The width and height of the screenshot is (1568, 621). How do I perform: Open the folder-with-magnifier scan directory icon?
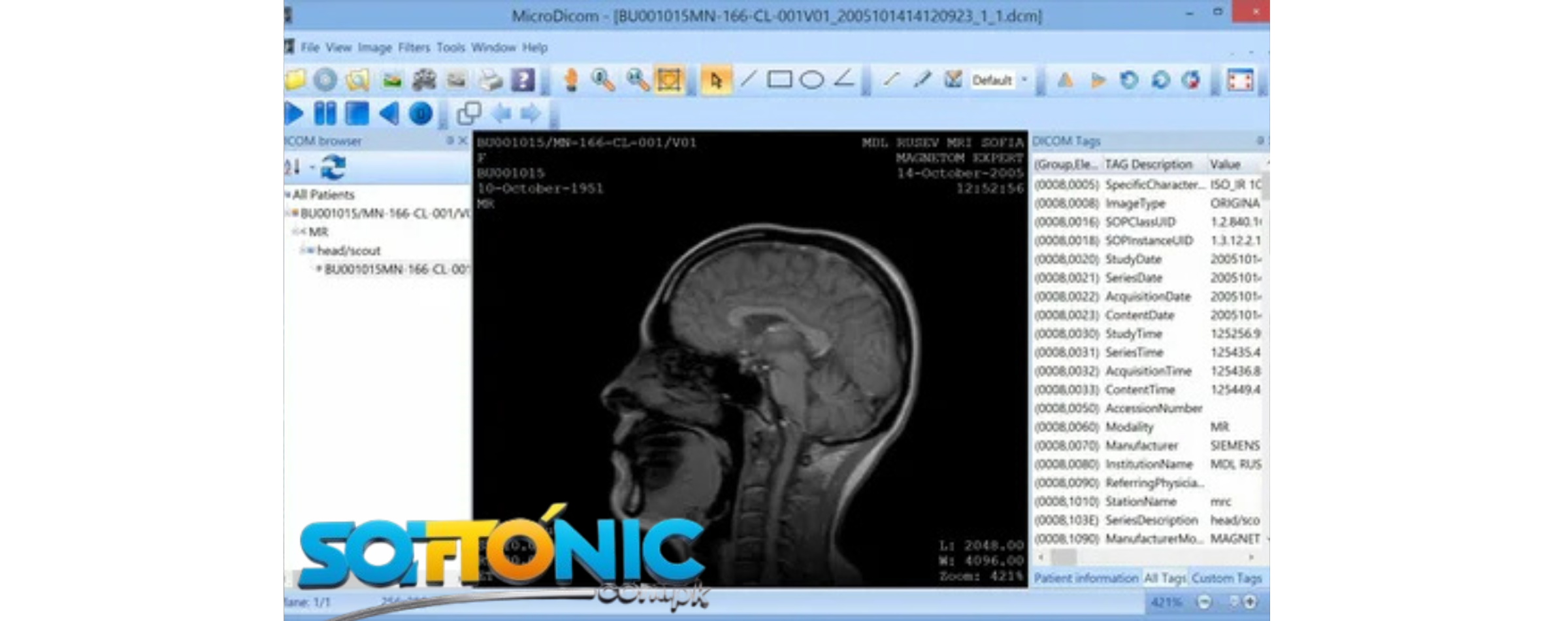357,80
